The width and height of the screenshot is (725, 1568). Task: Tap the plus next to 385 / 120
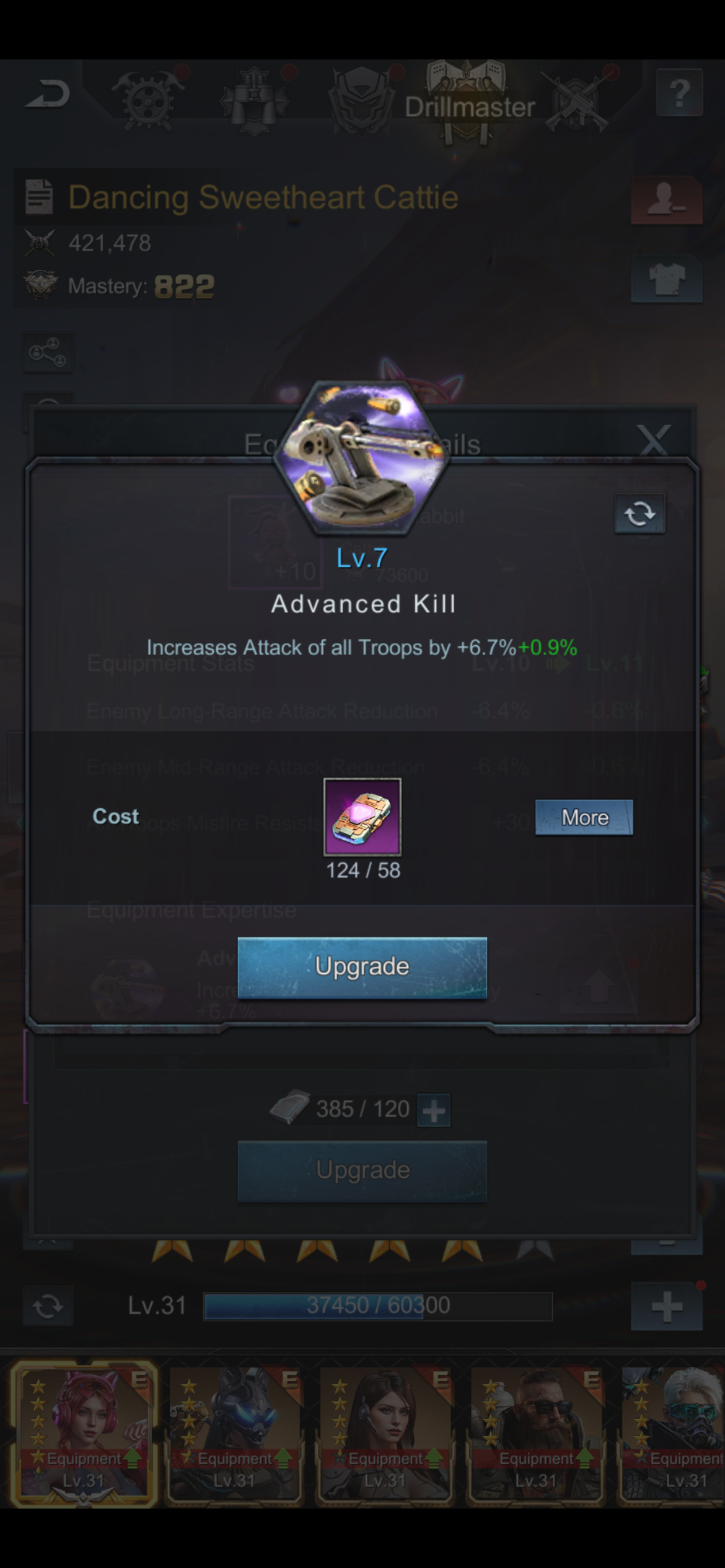click(434, 1110)
